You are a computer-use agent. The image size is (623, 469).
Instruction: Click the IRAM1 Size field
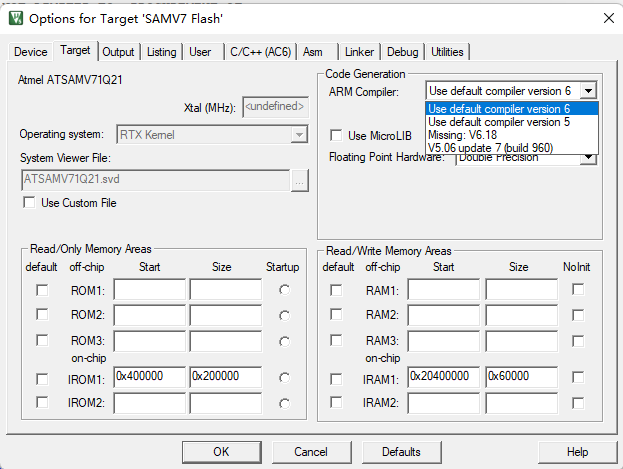(521, 378)
